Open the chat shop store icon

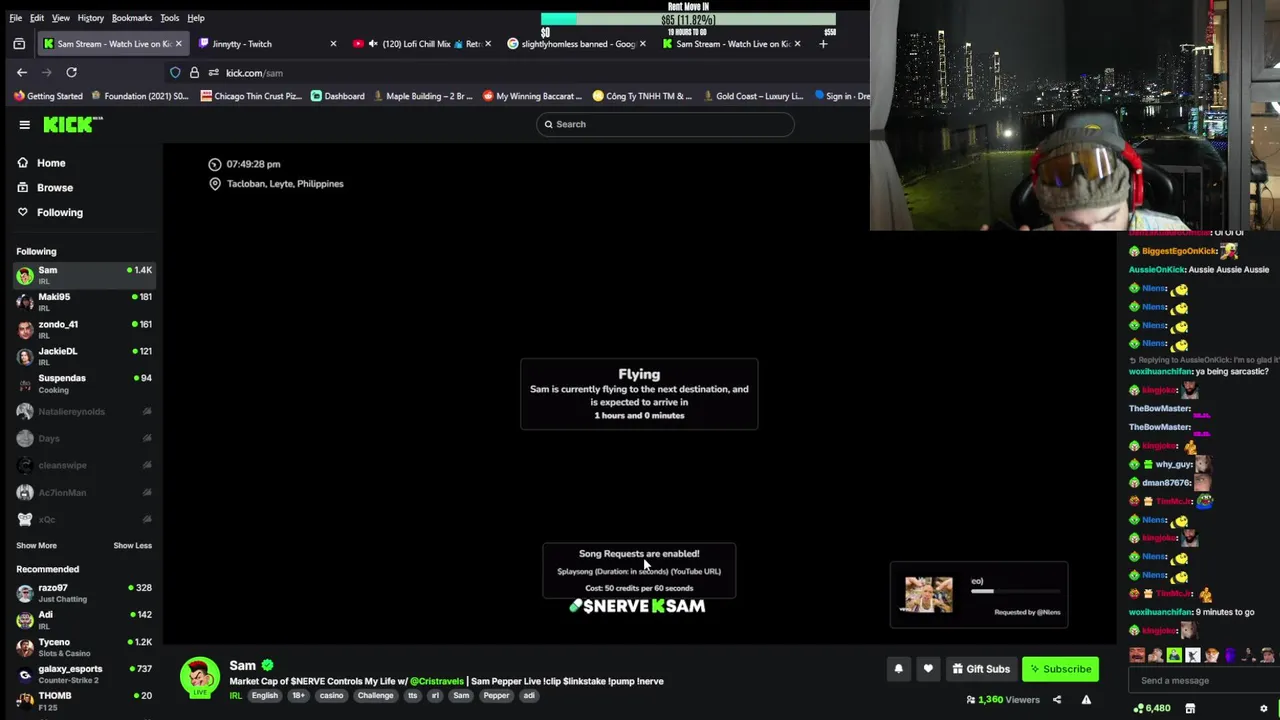pyautogui.click(x=1190, y=708)
